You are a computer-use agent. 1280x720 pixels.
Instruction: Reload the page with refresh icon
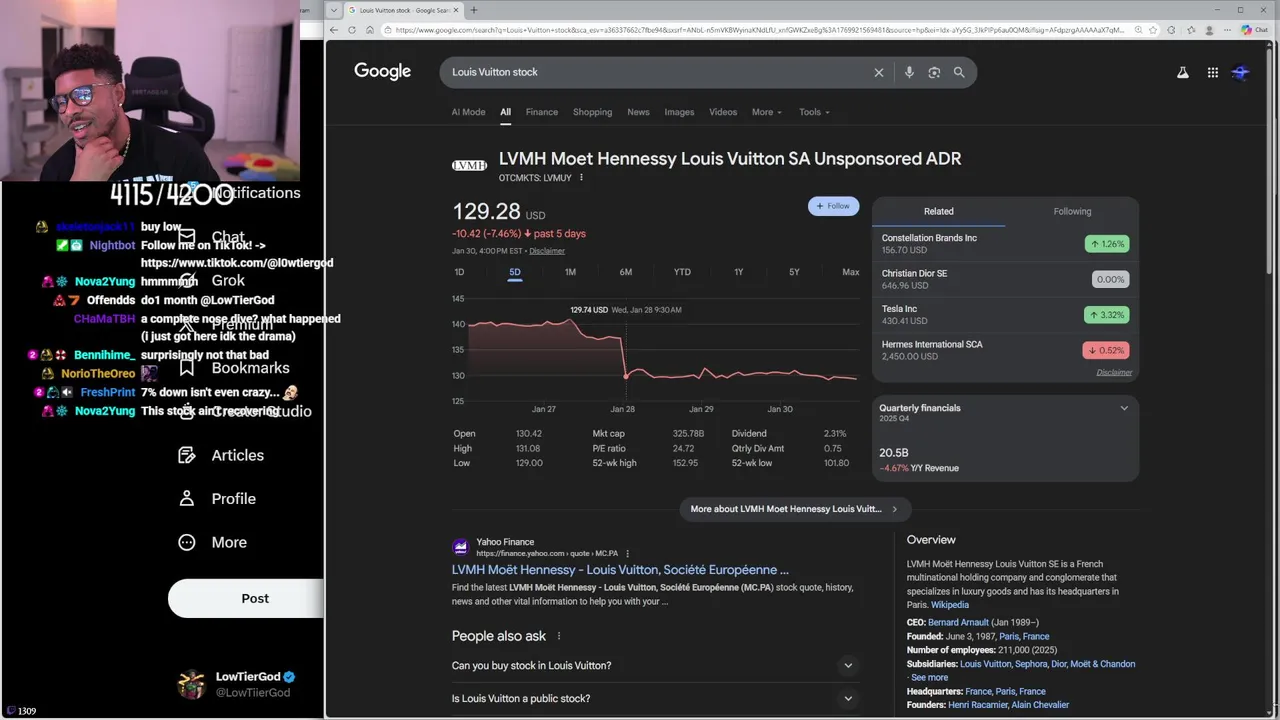pos(352,30)
